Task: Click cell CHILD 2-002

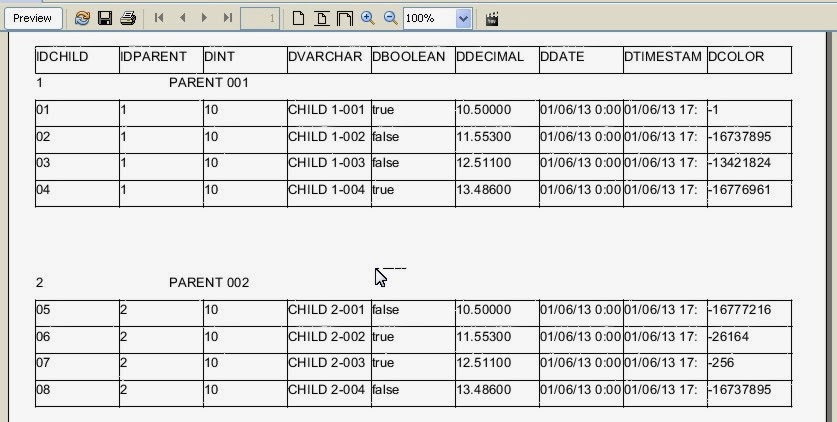Action: coord(329,340)
